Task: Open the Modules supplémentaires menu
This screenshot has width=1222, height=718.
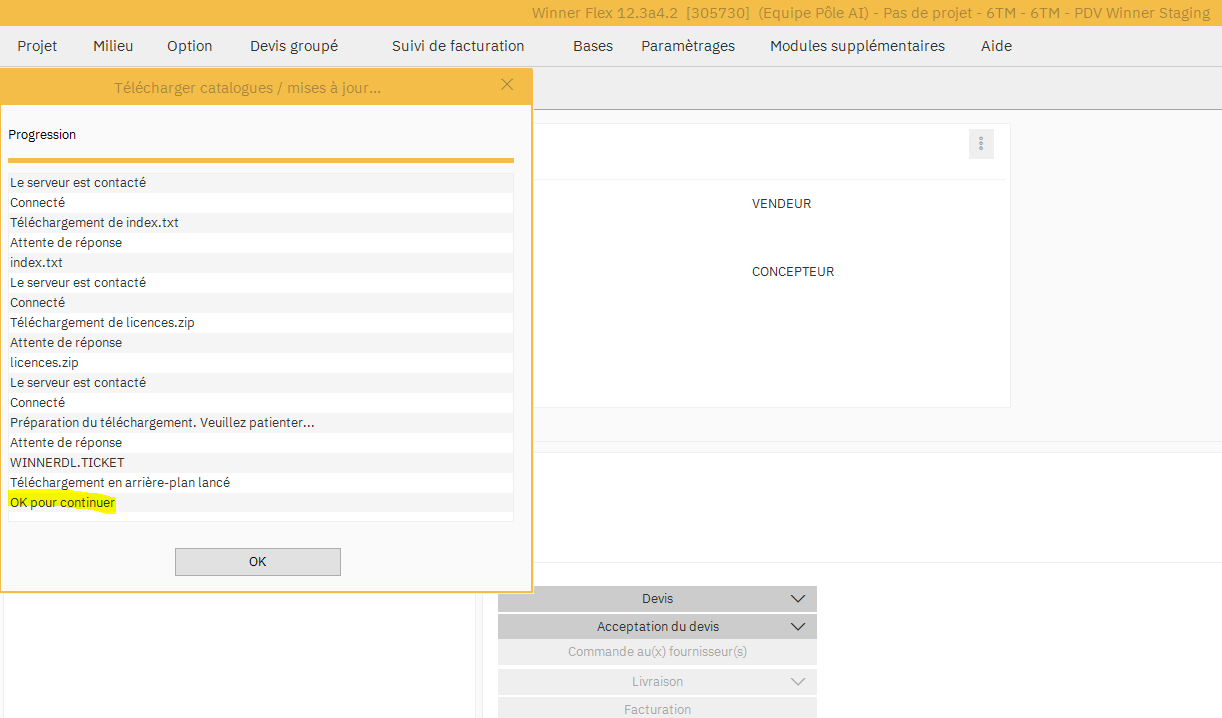Action: (857, 46)
